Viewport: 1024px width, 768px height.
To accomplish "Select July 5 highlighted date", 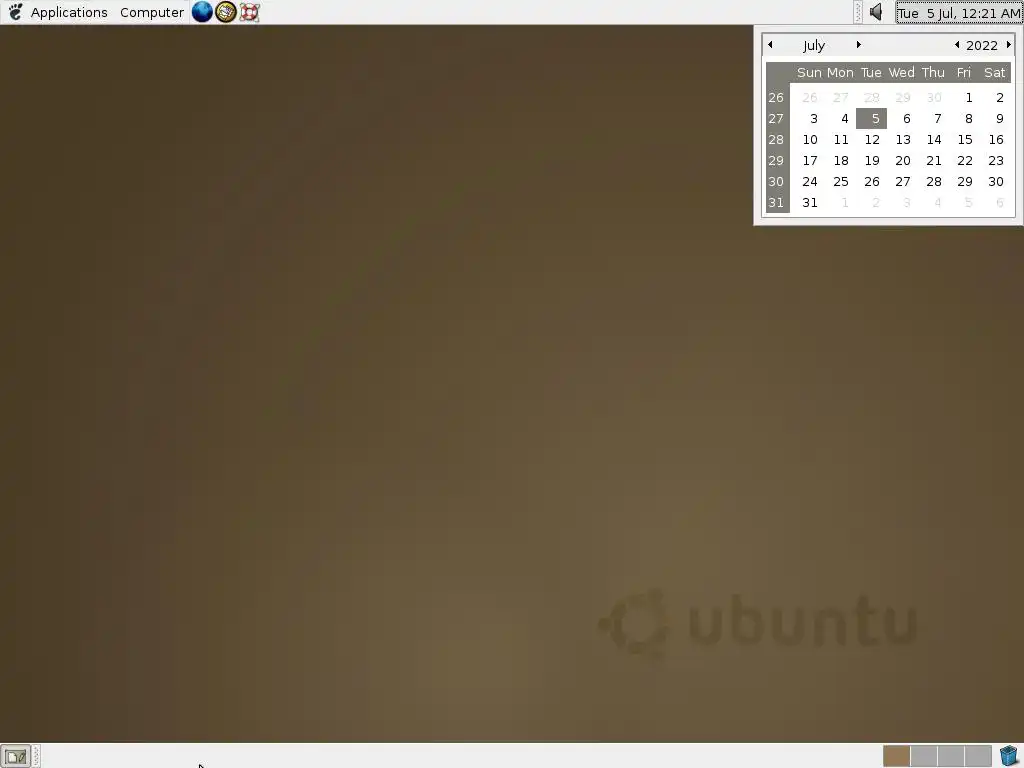I will tap(871, 118).
